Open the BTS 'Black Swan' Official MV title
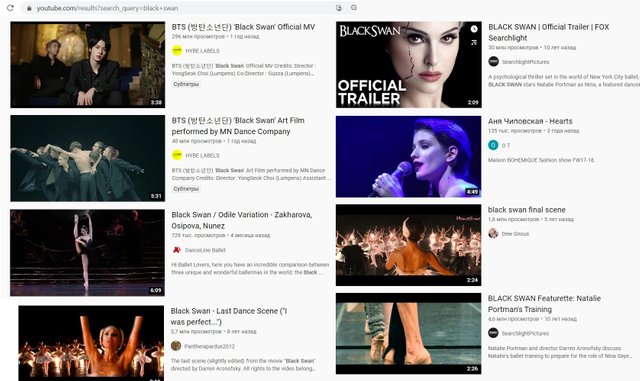Screen dimensions: 640x381 [x=243, y=27]
